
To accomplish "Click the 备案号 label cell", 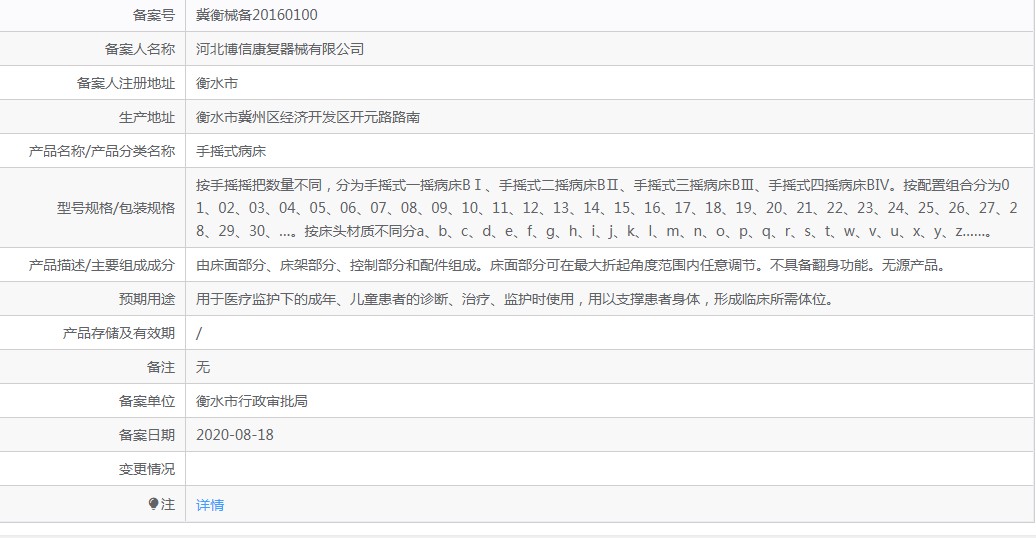I will point(92,15).
